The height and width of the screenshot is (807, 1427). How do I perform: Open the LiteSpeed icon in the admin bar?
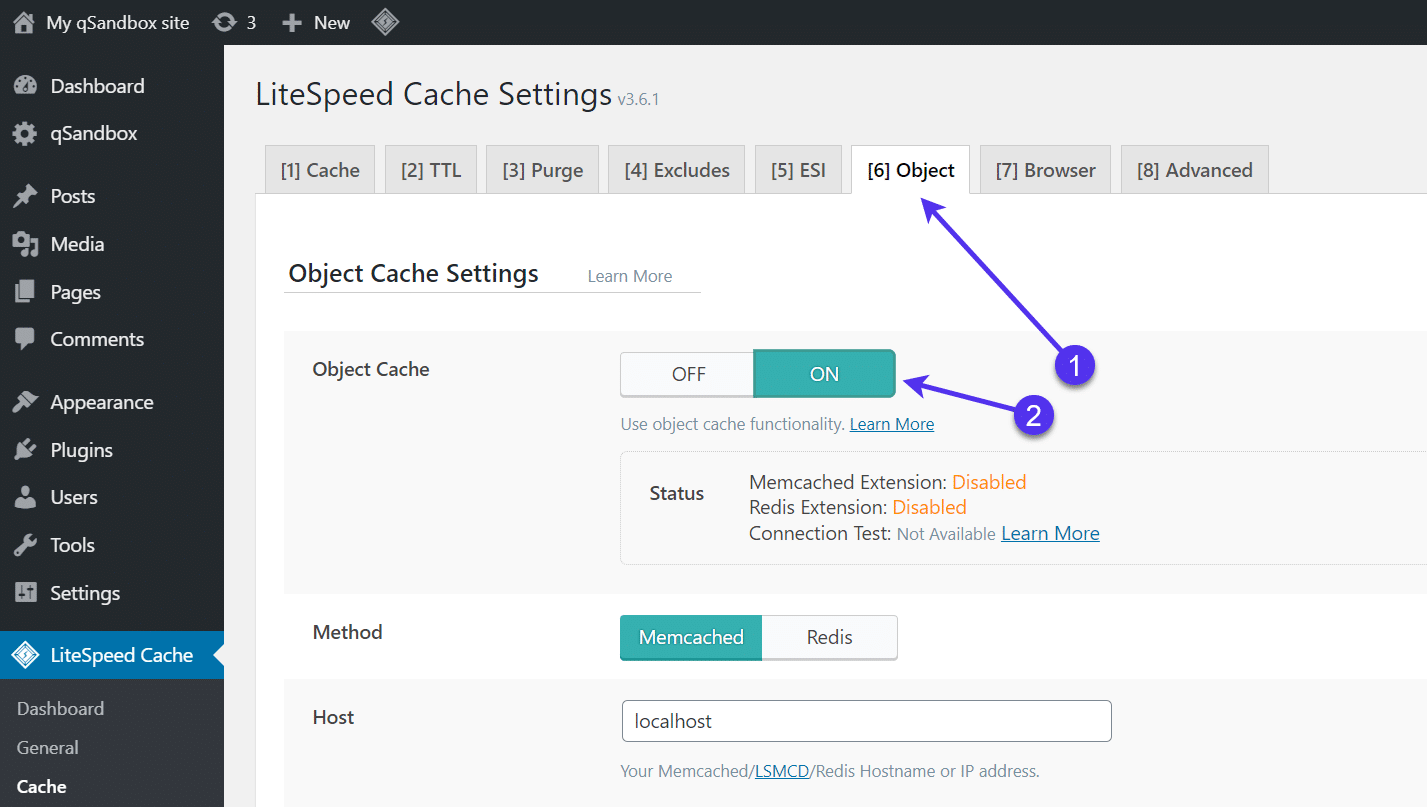pos(385,21)
